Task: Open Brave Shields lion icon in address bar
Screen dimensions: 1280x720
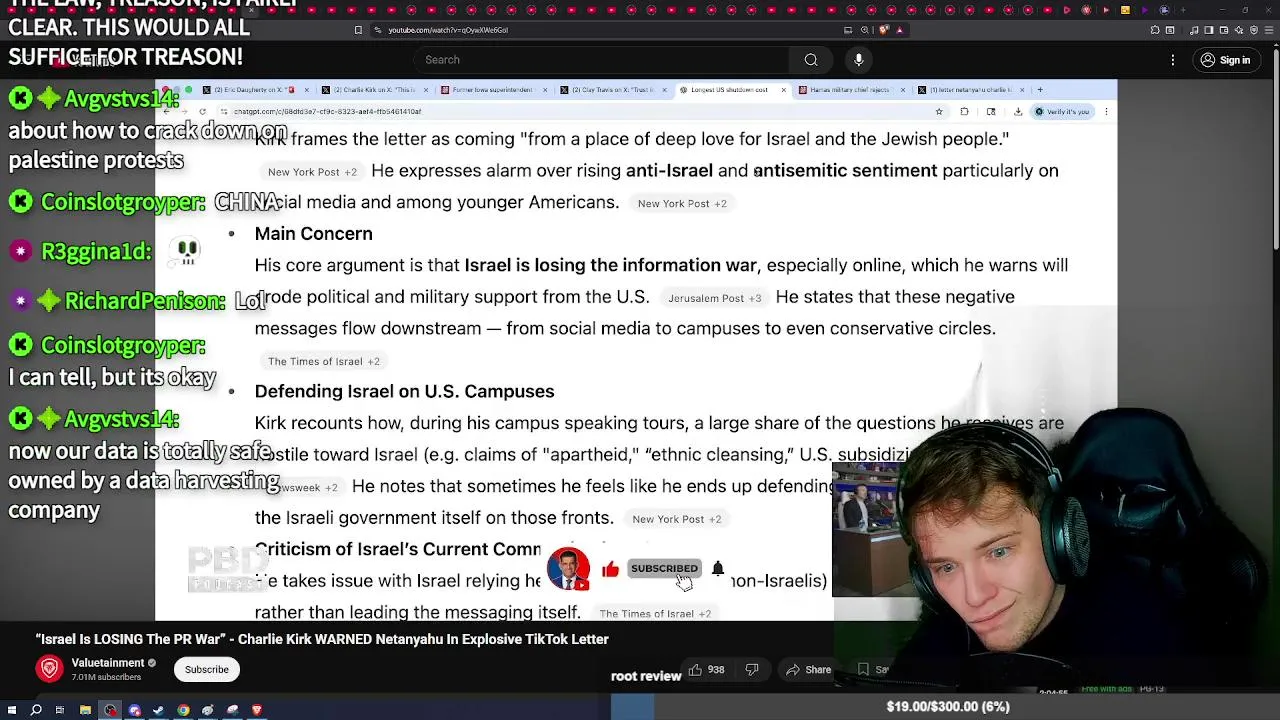Action: (884, 30)
